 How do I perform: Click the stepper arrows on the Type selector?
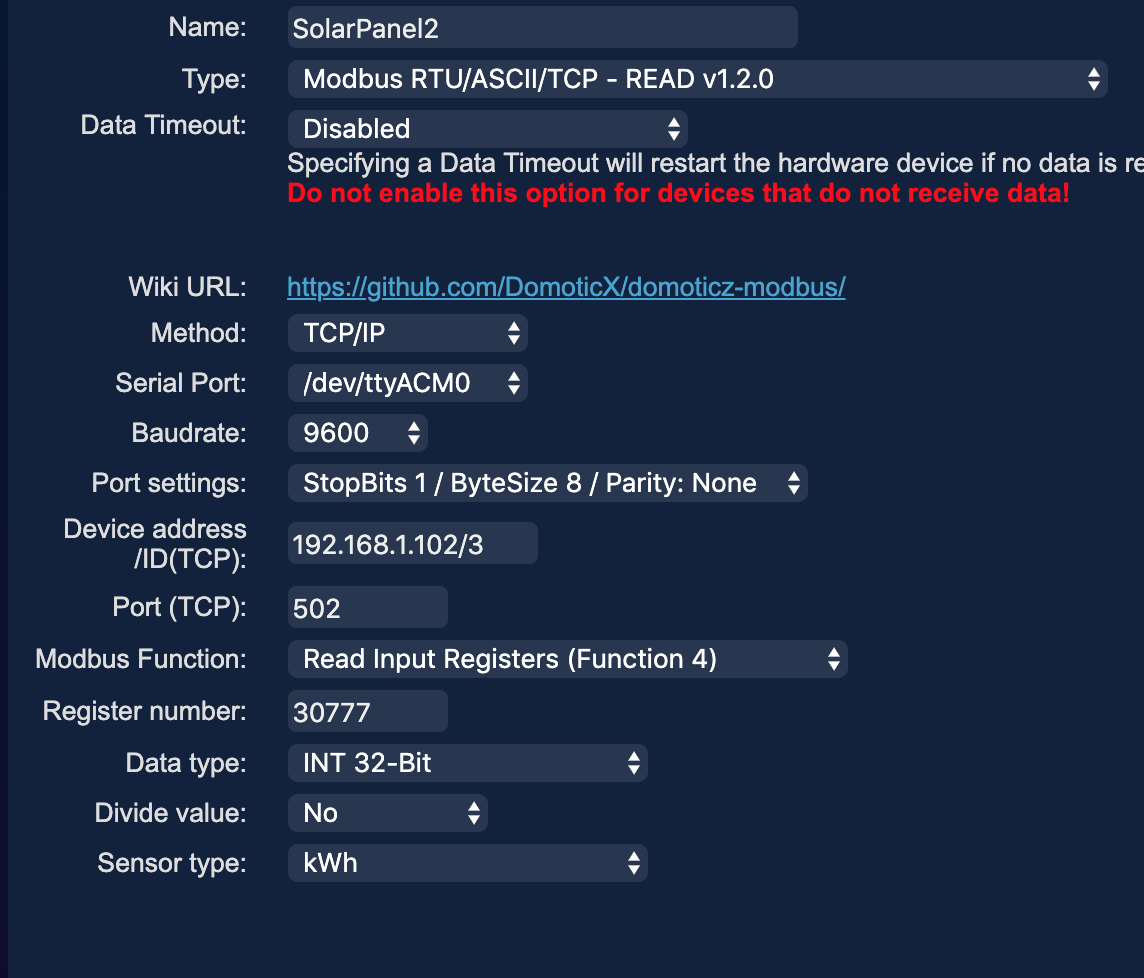click(x=1095, y=78)
